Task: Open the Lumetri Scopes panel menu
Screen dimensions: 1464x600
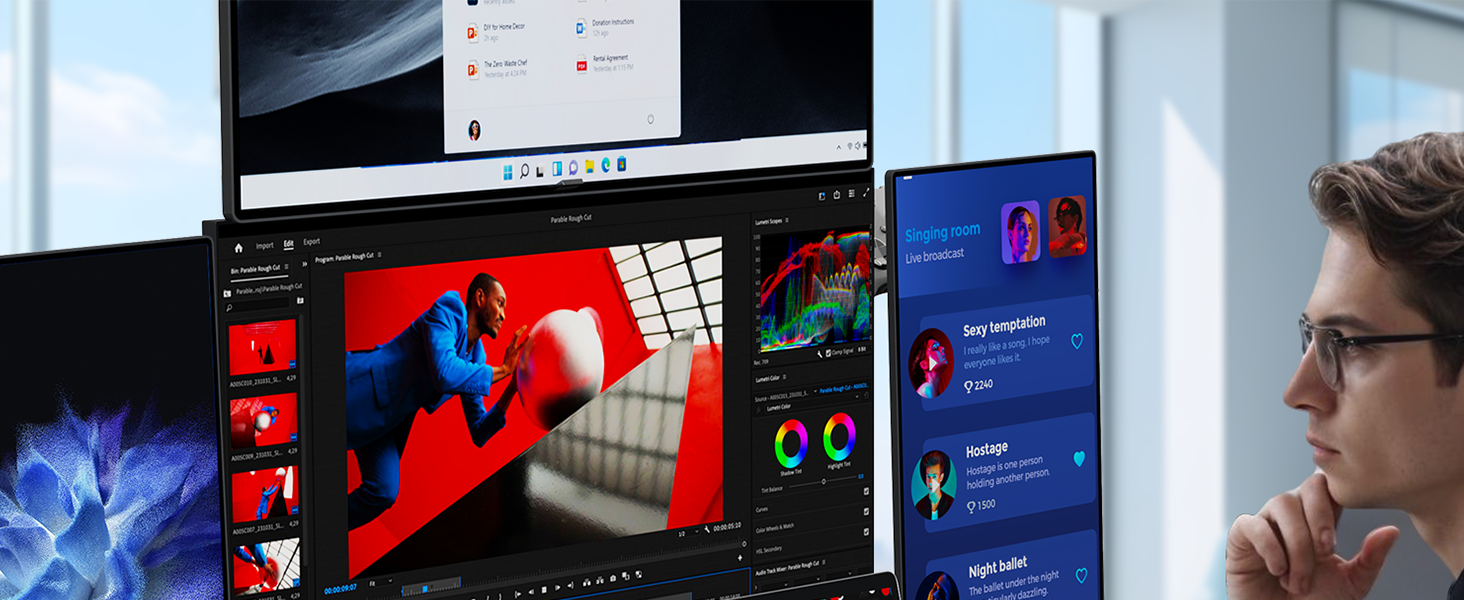Action: (x=789, y=219)
